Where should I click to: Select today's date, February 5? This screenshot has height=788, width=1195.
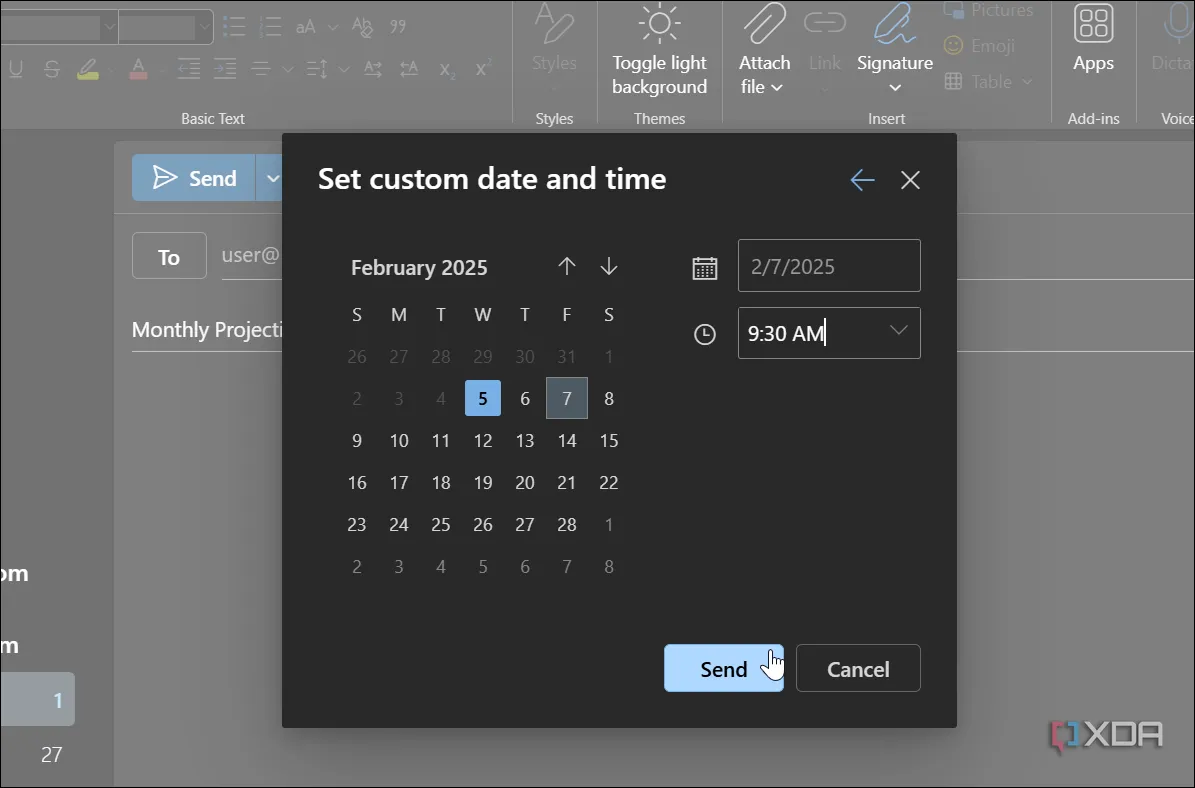483,399
